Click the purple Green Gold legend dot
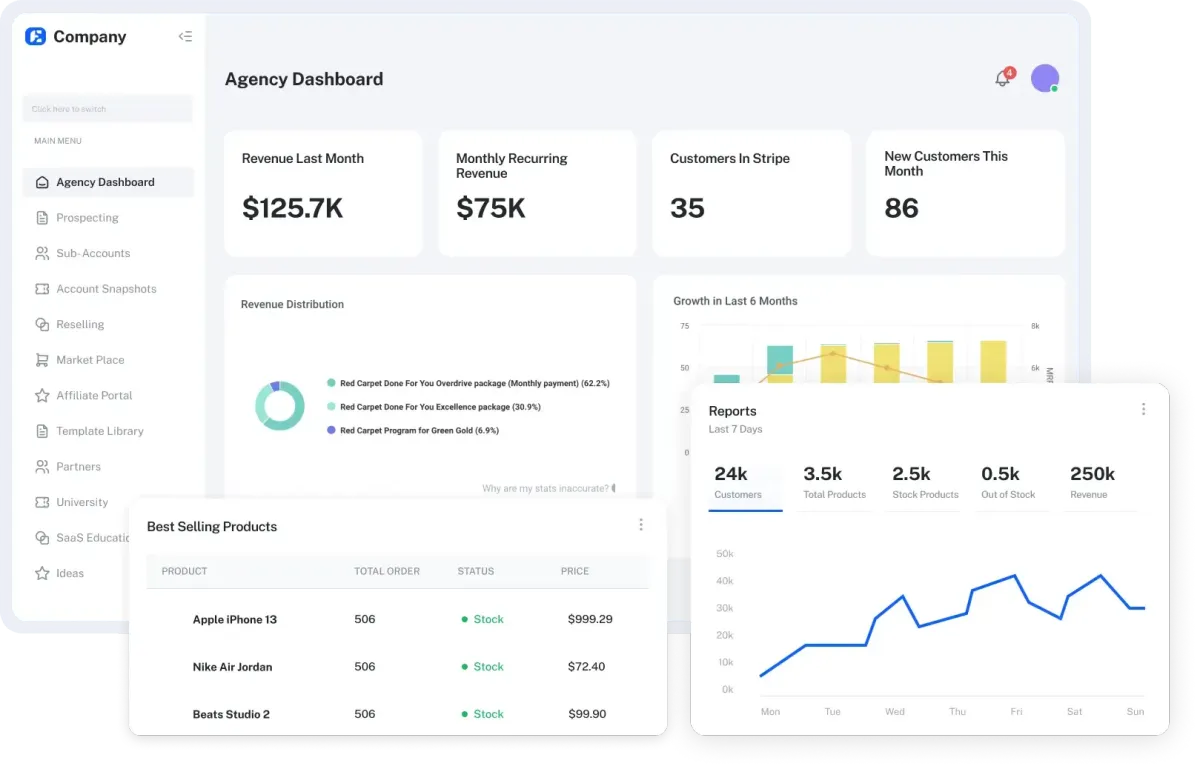The image size is (1200, 769). 331,430
